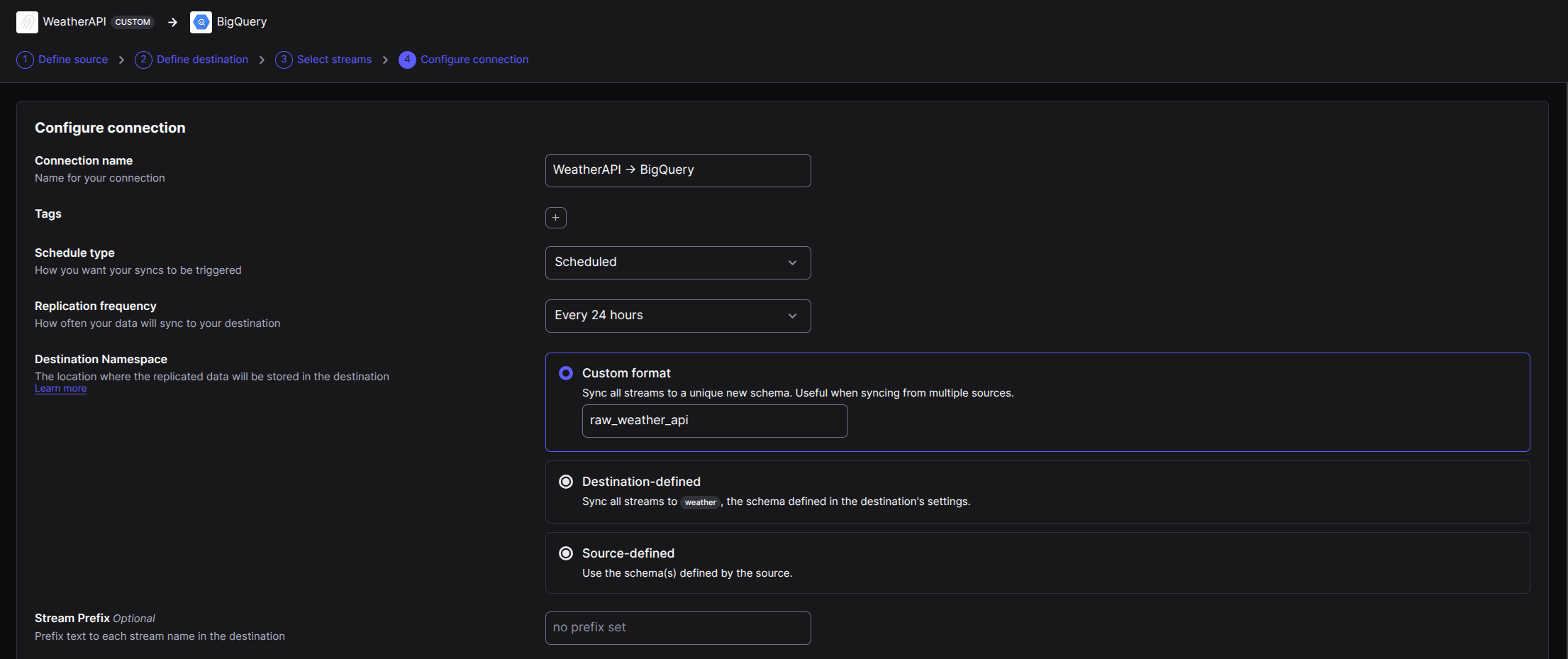Click the Stream Prefix input field
The image size is (1568, 659).
pos(678,628)
